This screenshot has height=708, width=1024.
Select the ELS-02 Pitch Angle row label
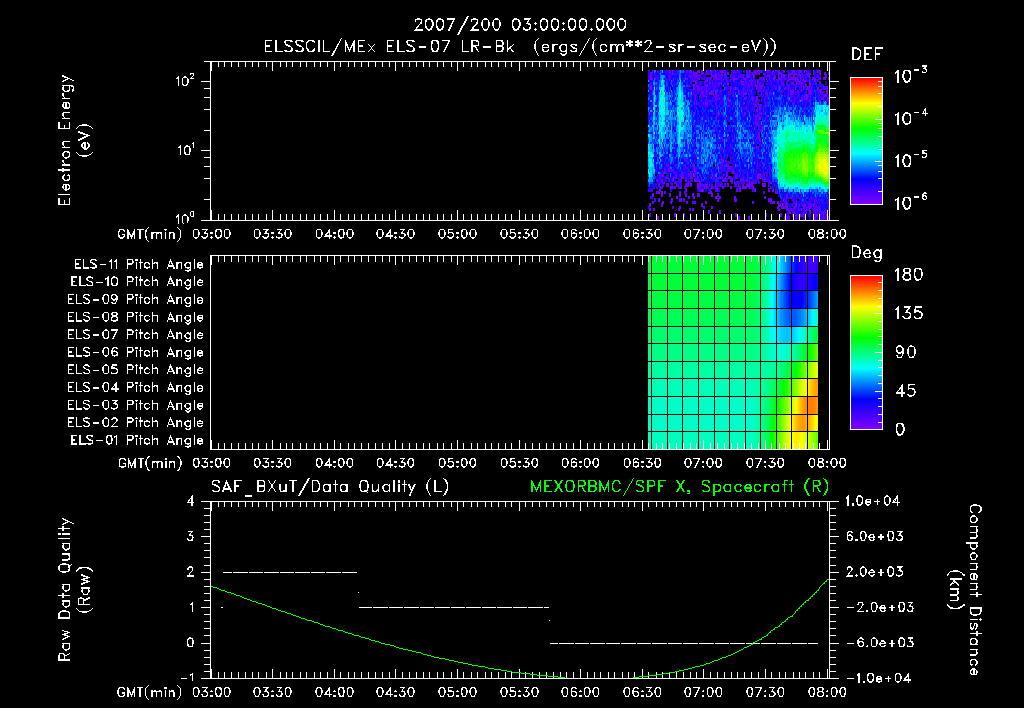[135, 423]
